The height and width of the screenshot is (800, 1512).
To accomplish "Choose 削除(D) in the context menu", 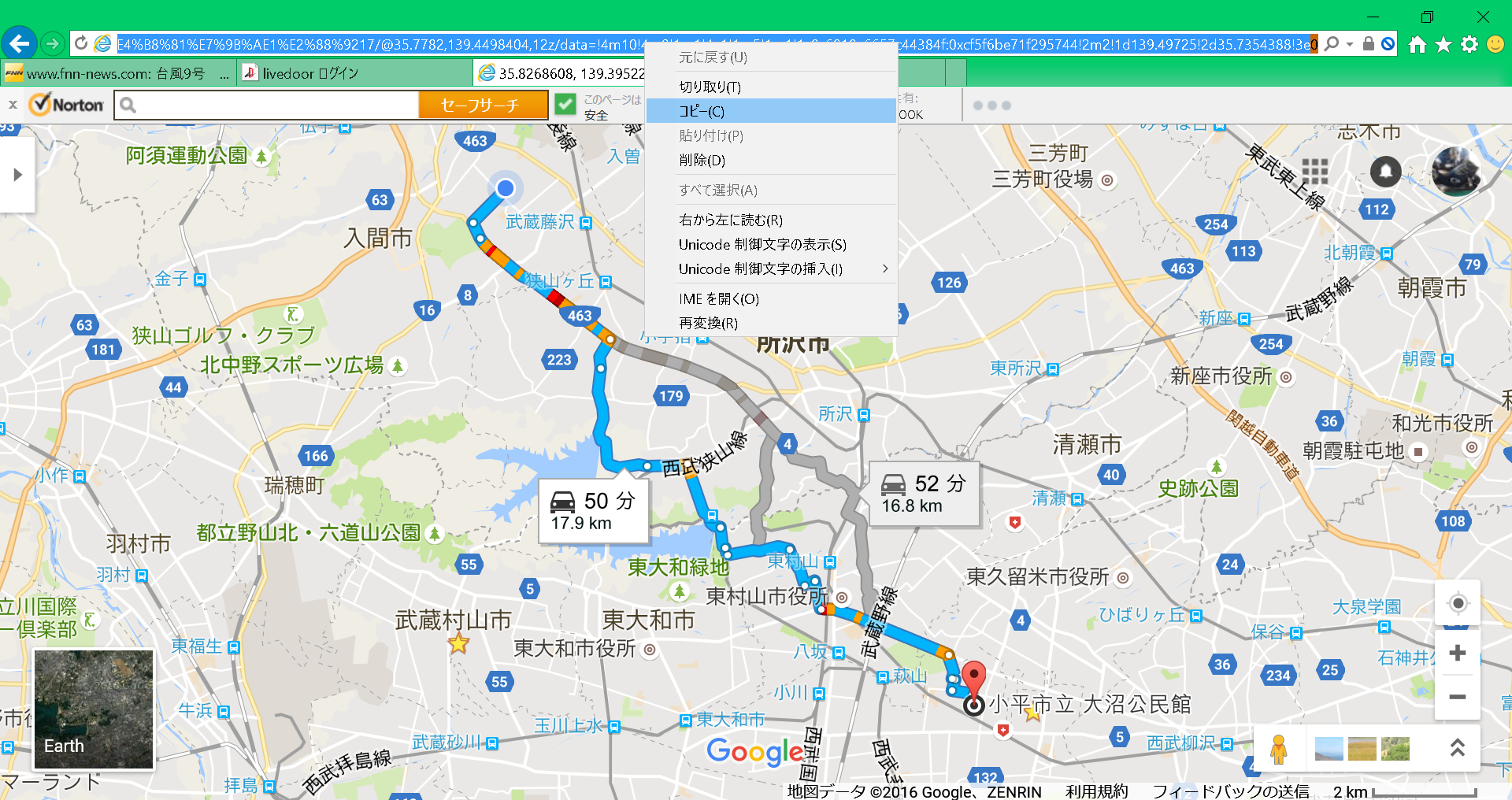I will click(x=772, y=160).
